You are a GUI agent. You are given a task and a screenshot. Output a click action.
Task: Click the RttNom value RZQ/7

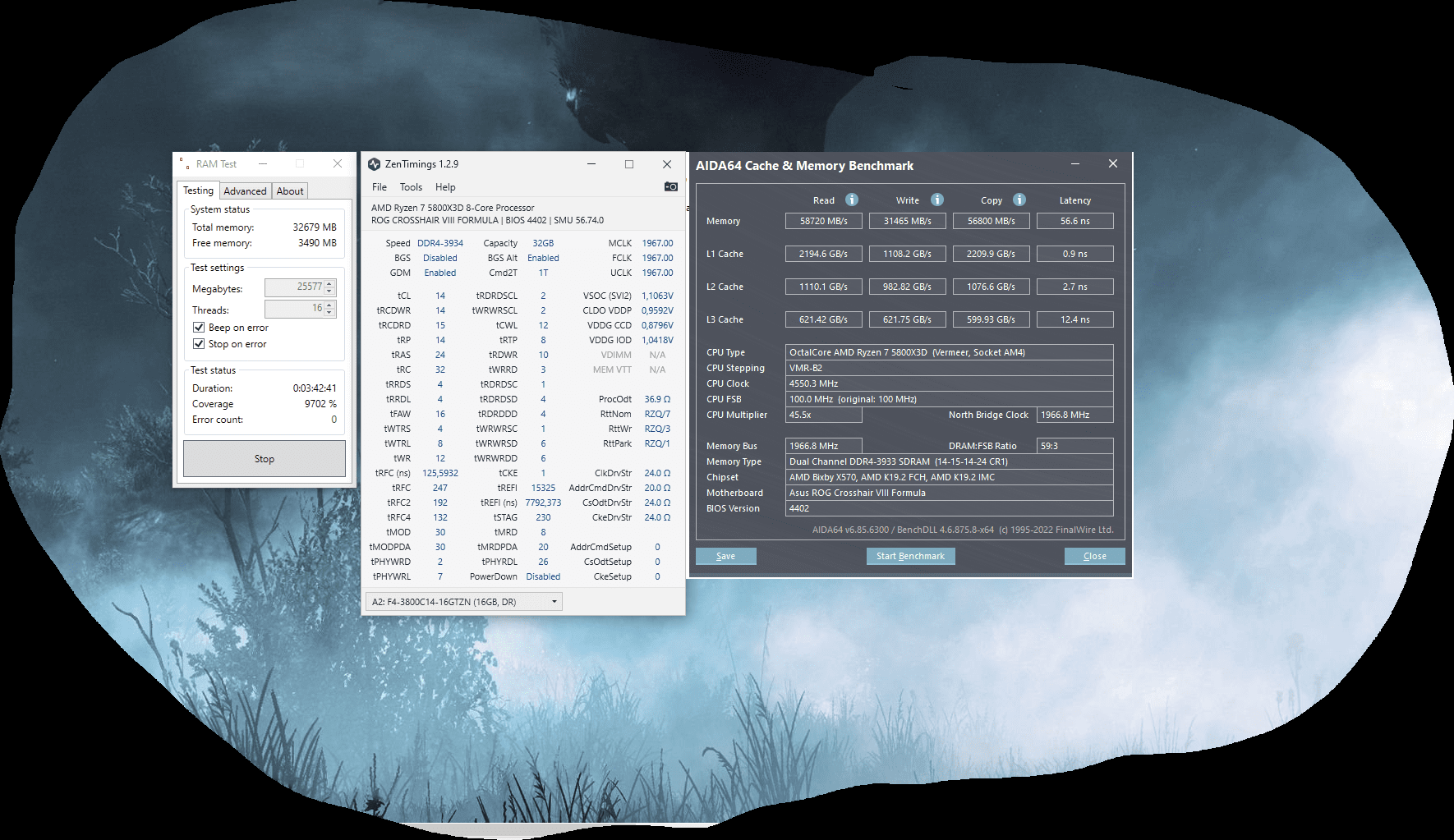pos(657,414)
